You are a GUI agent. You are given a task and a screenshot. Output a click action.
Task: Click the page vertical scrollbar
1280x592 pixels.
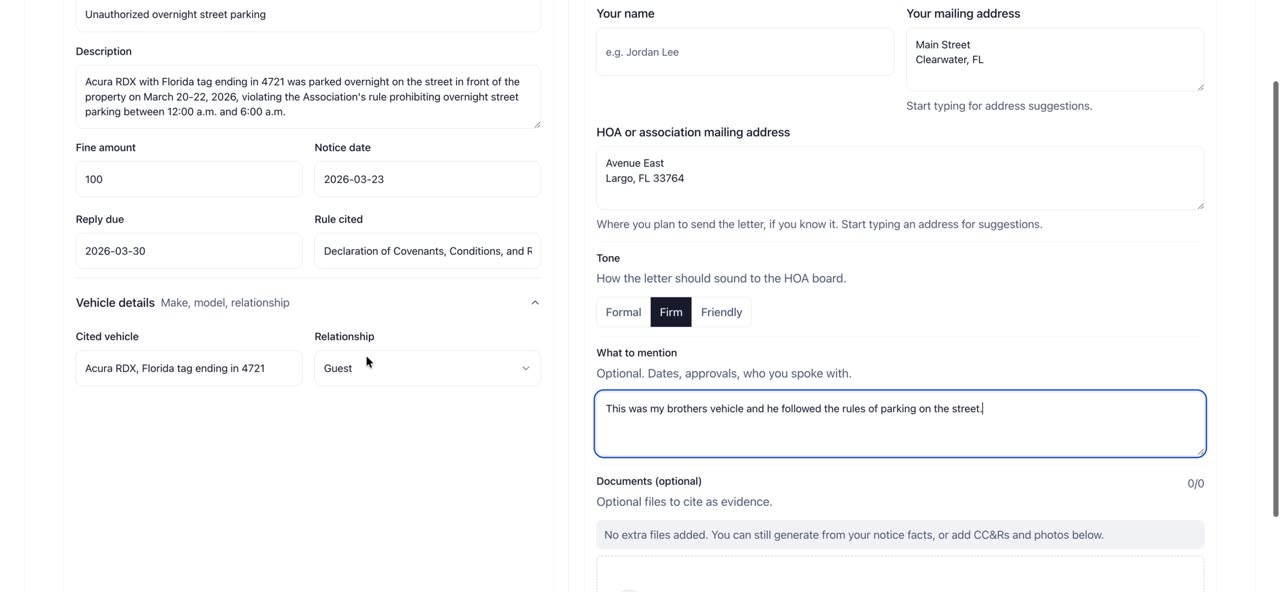[x=1275, y=300]
